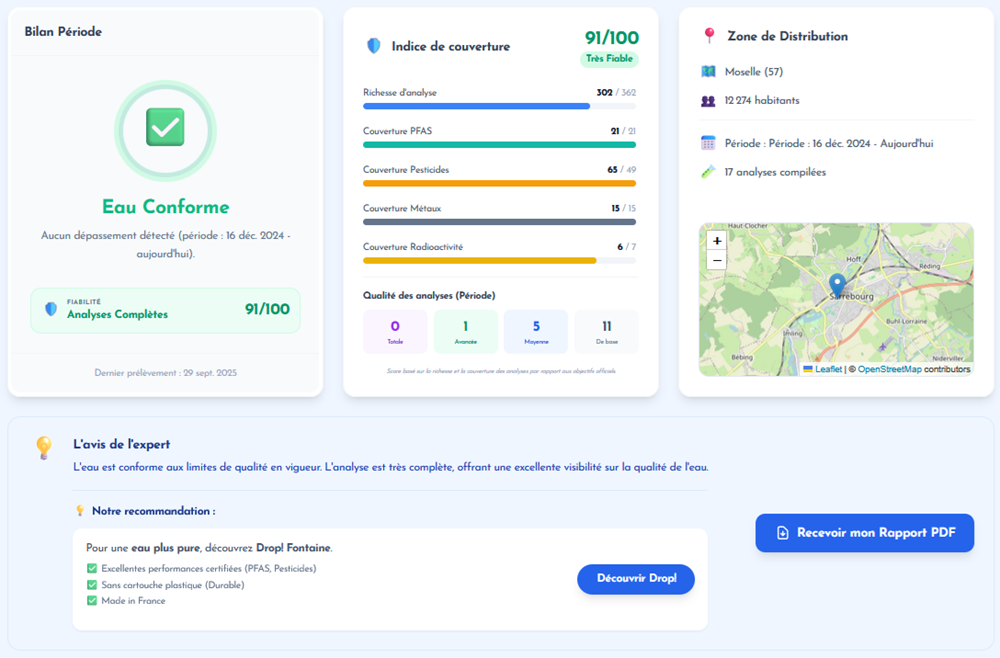
Task: Click the green checkbox beside Made in France
Action: [92, 601]
